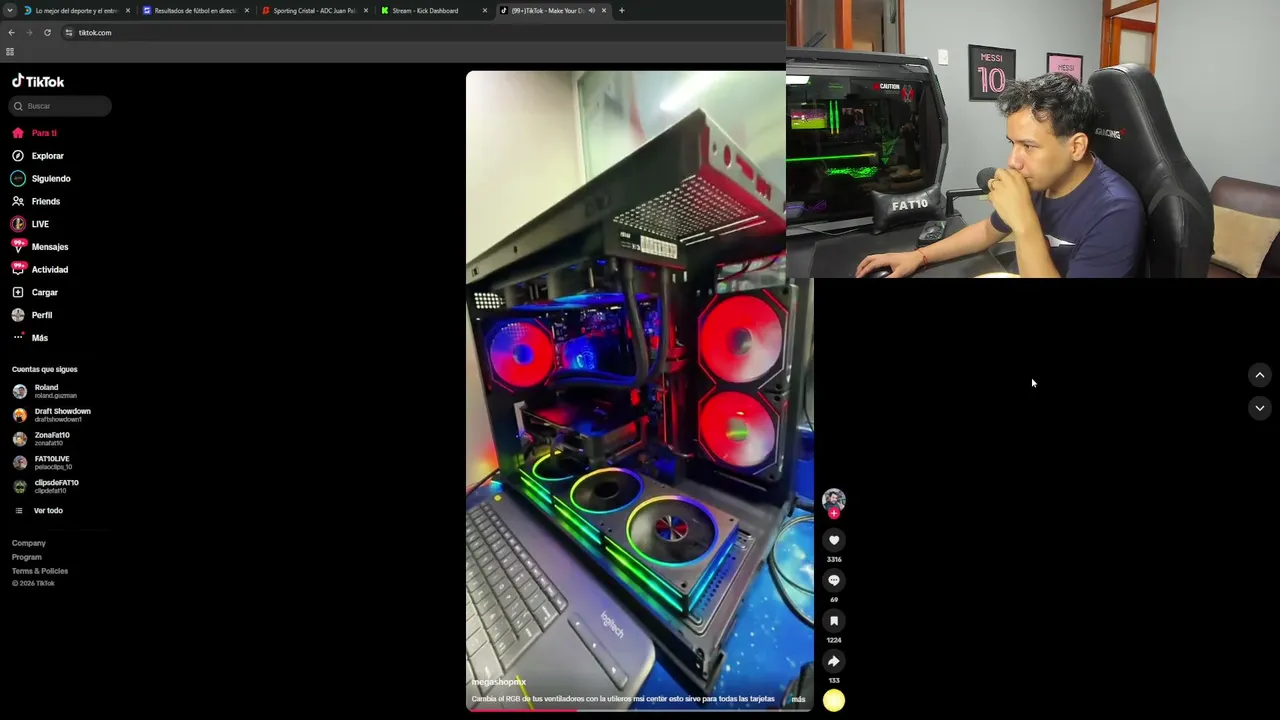Image resolution: width=1280 pixels, height=720 pixels.
Task: Reload the TikTok page
Action: [x=47, y=32]
